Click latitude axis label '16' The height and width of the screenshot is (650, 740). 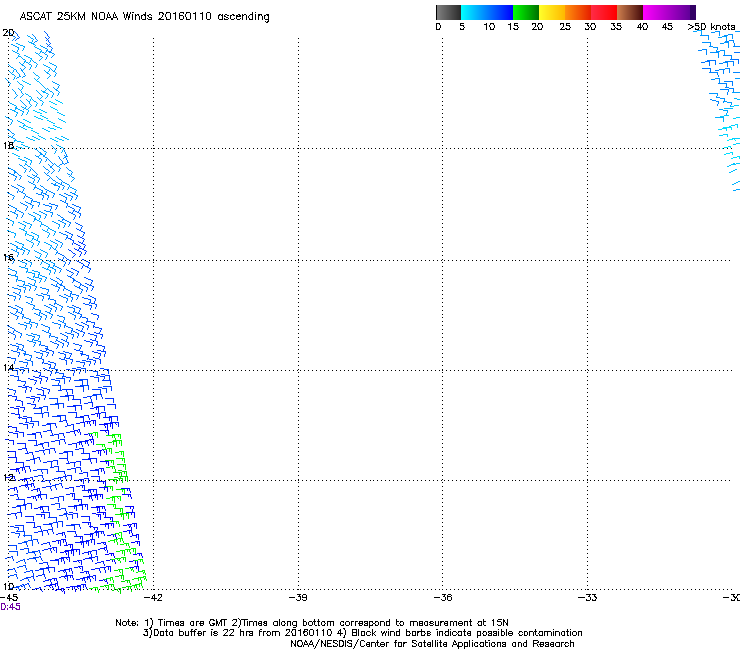8,258
